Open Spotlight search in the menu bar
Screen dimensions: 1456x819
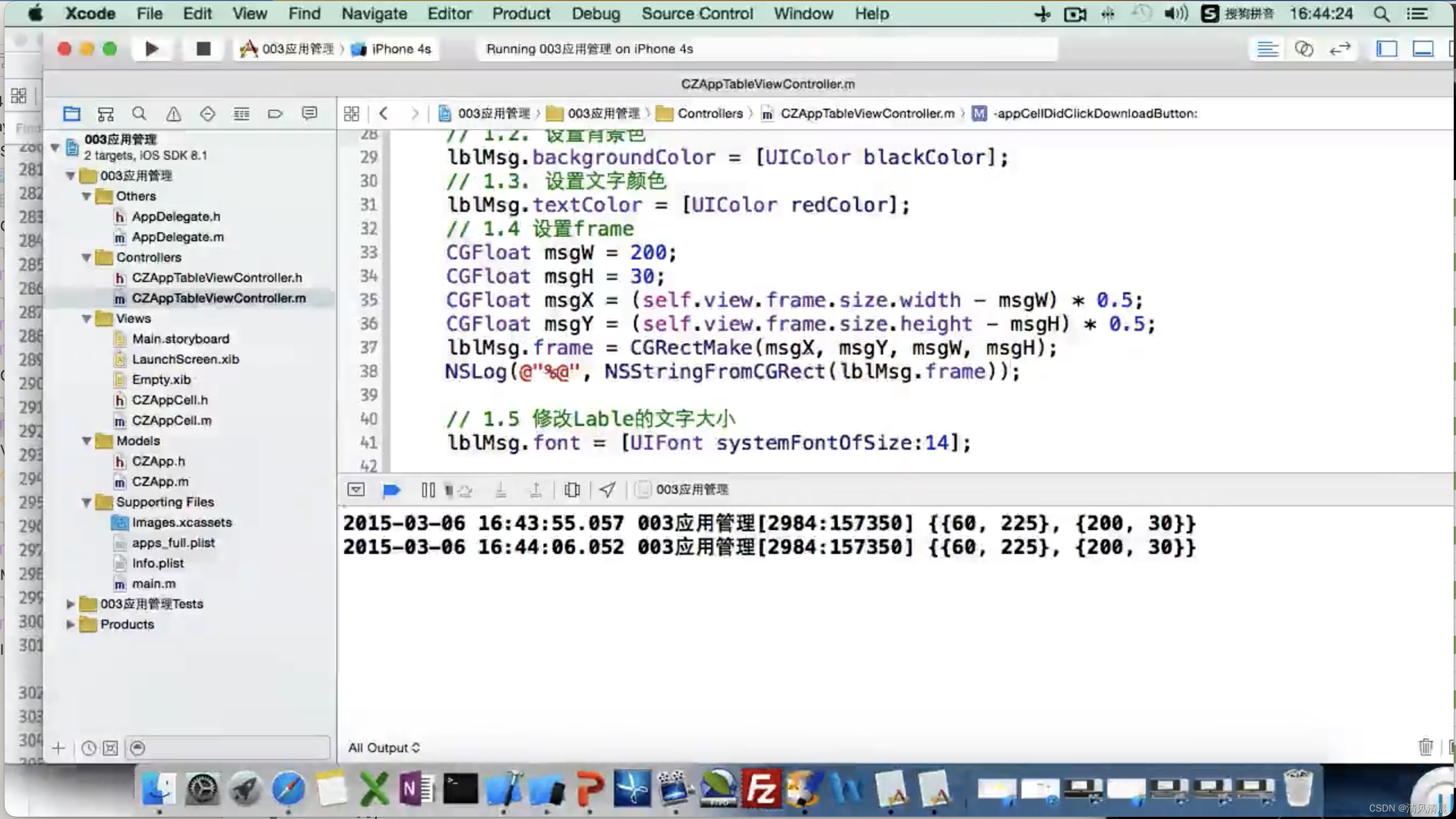point(1381,14)
